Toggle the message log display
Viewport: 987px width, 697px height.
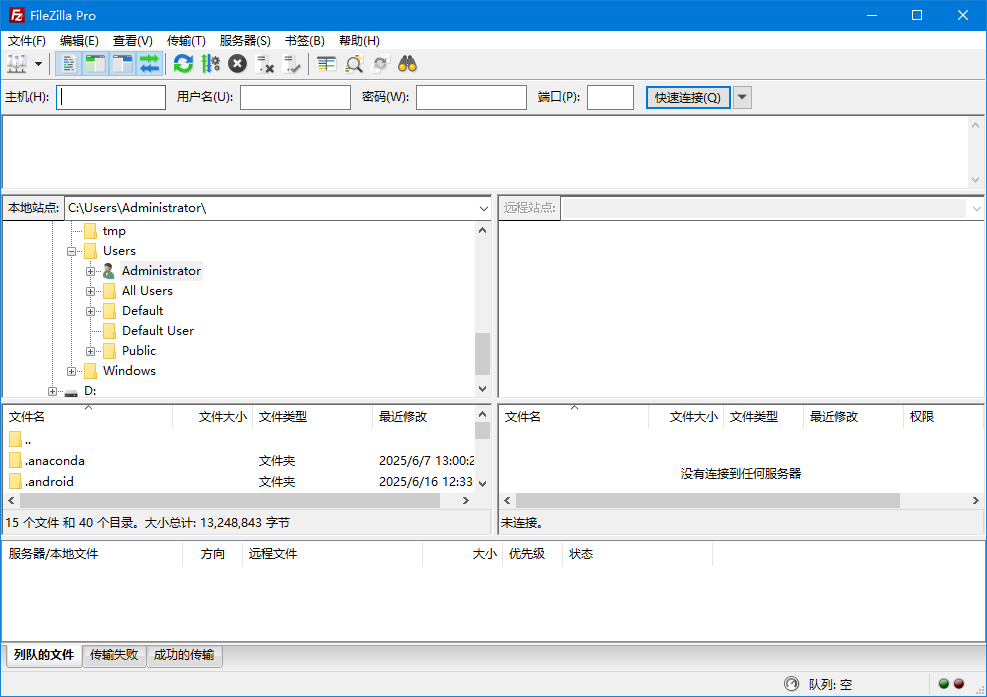69,64
